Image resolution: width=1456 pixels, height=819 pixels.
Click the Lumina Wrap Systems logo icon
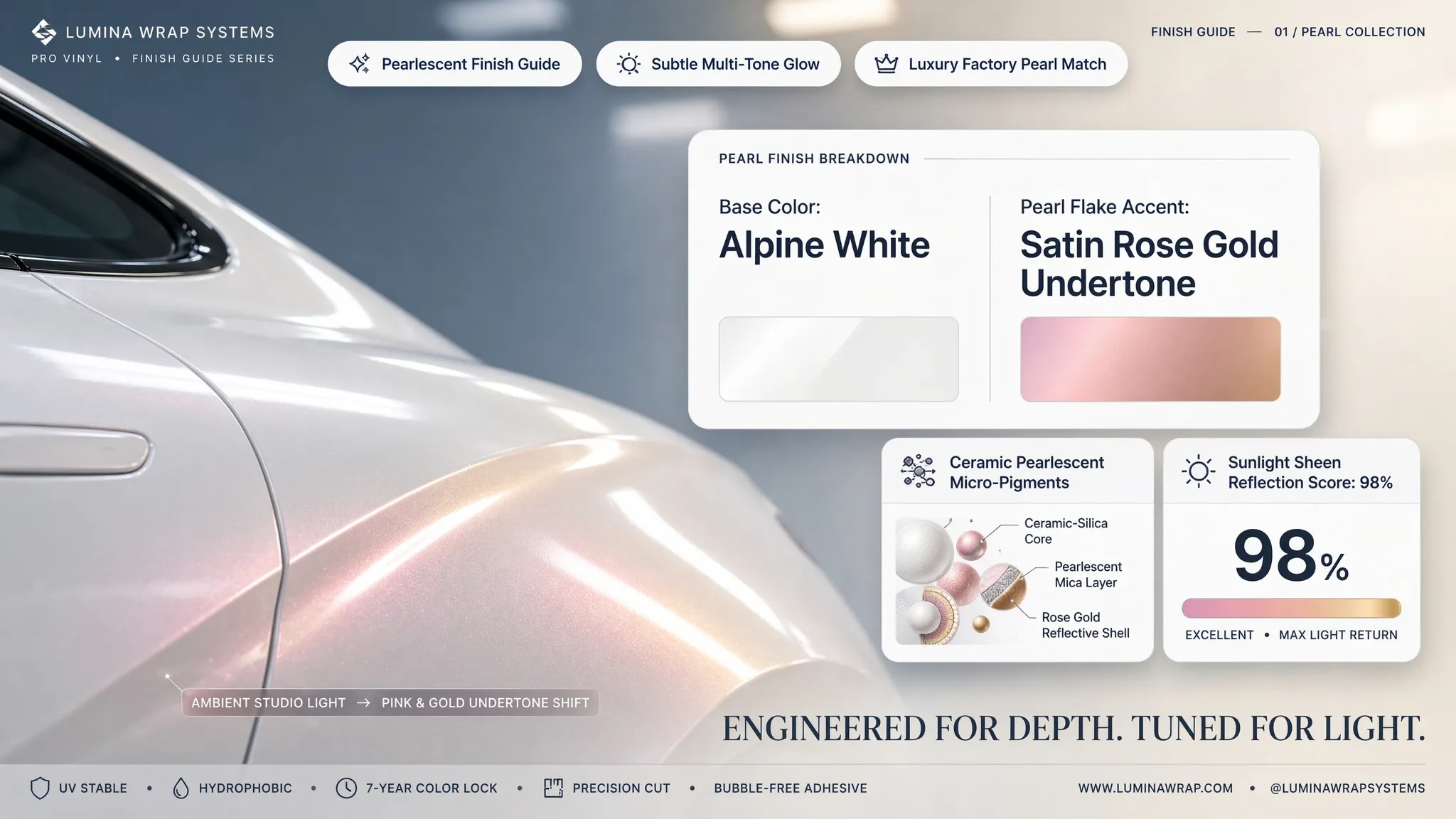(44, 32)
